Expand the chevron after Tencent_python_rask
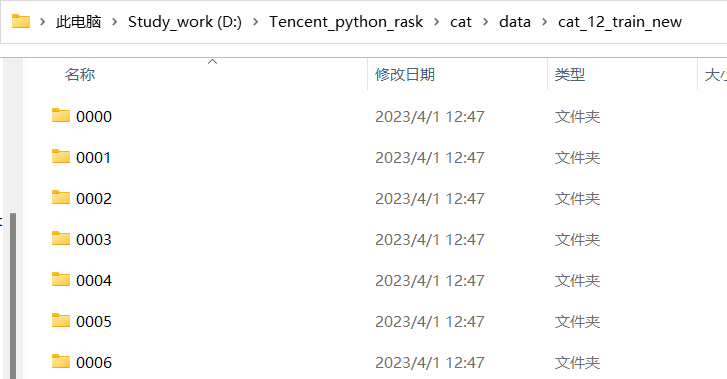Image resolution: width=727 pixels, height=379 pixels. coord(437,22)
